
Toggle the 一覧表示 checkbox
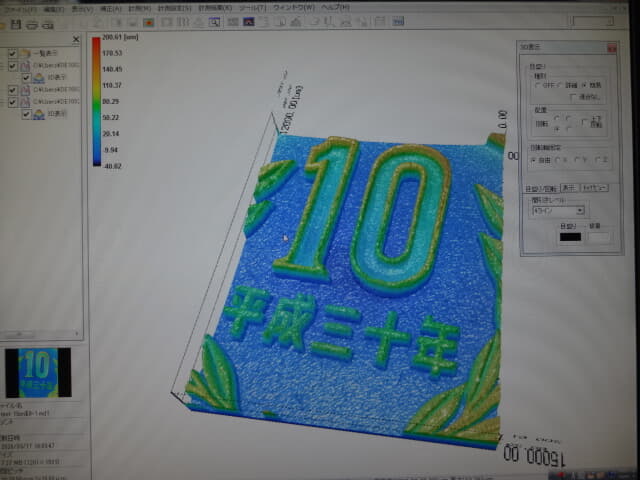pyautogui.click(x=13, y=53)
